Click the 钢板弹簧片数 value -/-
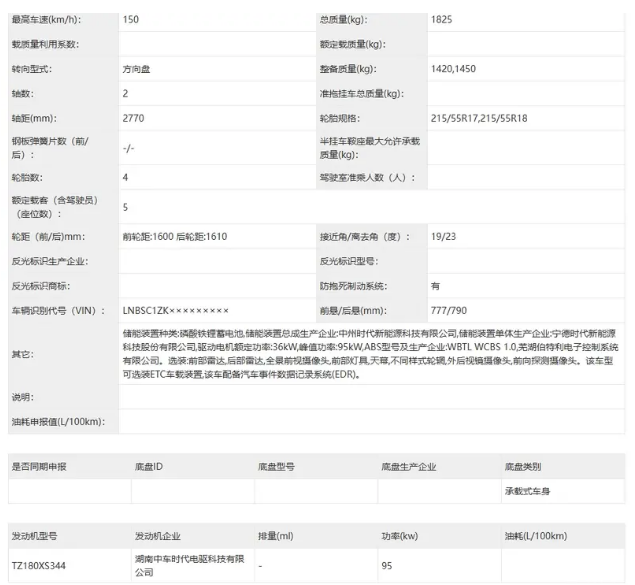The height and width of the screenshot is (585, 635). 128,147
